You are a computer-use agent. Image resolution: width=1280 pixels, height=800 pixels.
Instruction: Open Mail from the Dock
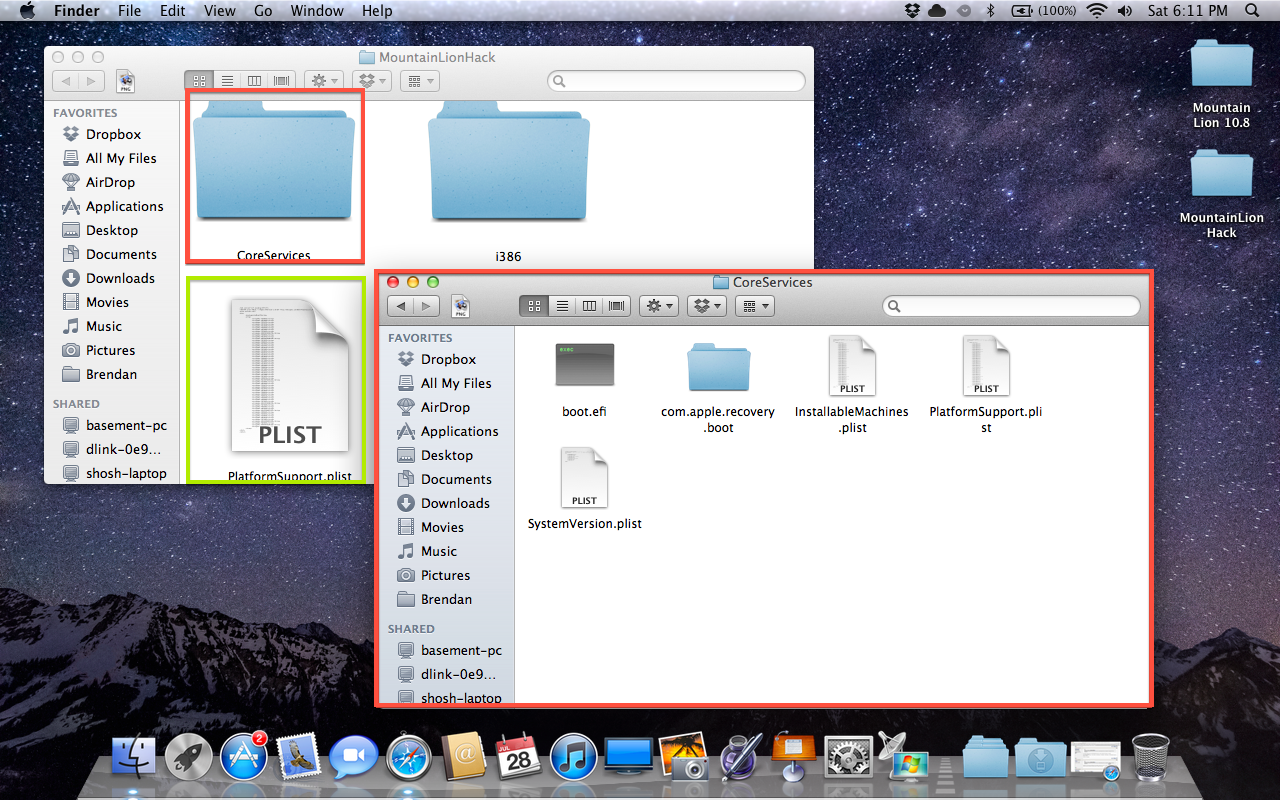(x=297, y=758)
